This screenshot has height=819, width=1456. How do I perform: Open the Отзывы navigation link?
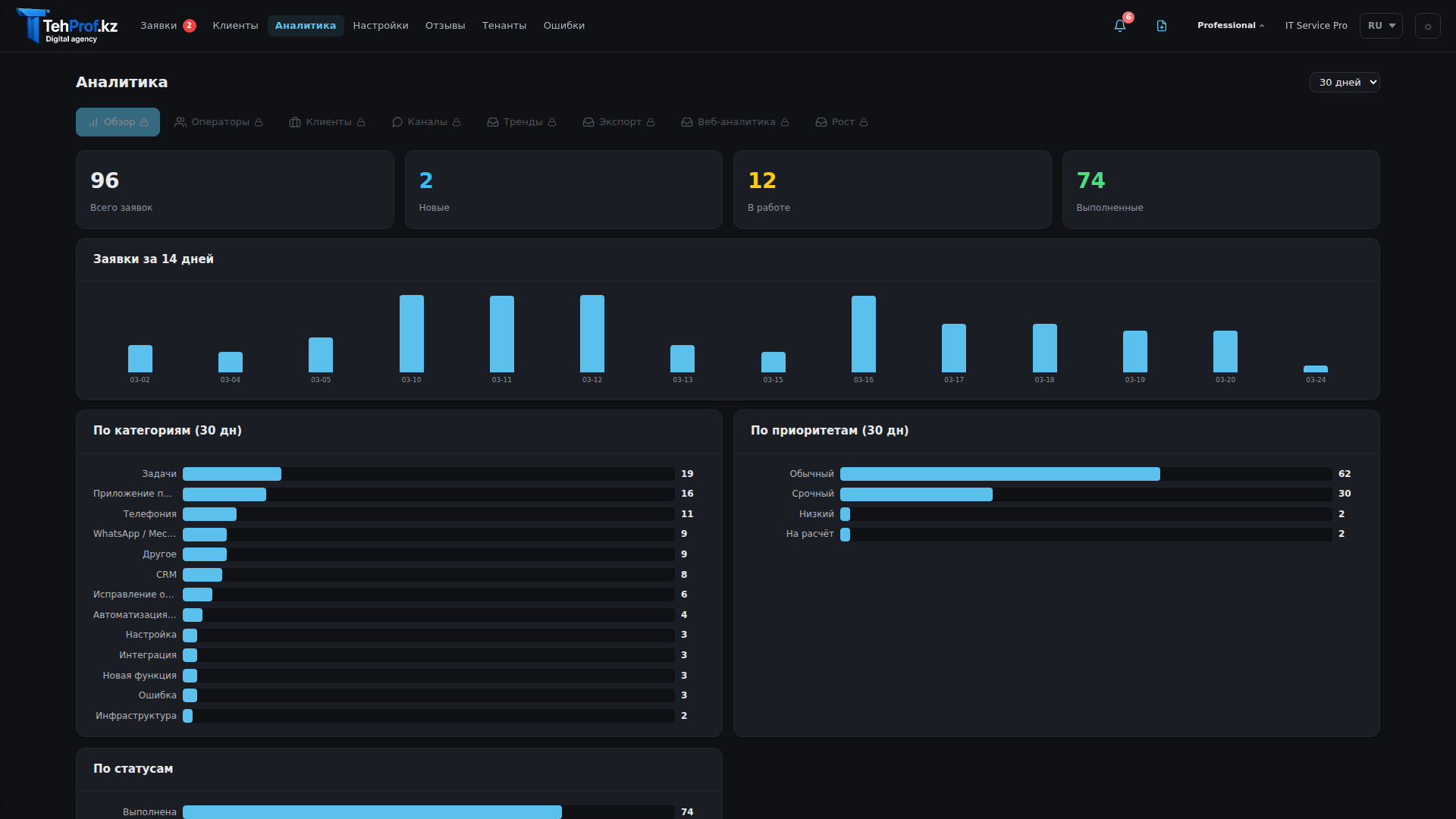tap(445, 26)
